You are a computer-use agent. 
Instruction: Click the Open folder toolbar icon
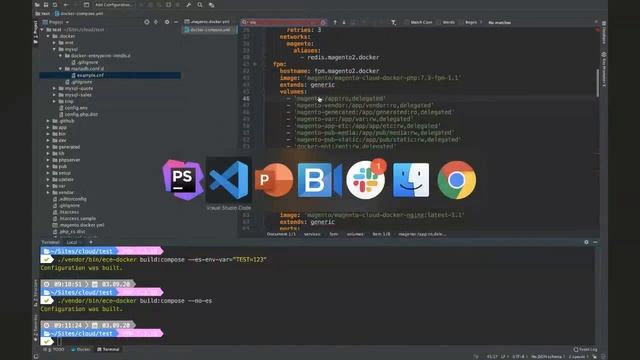37,5
